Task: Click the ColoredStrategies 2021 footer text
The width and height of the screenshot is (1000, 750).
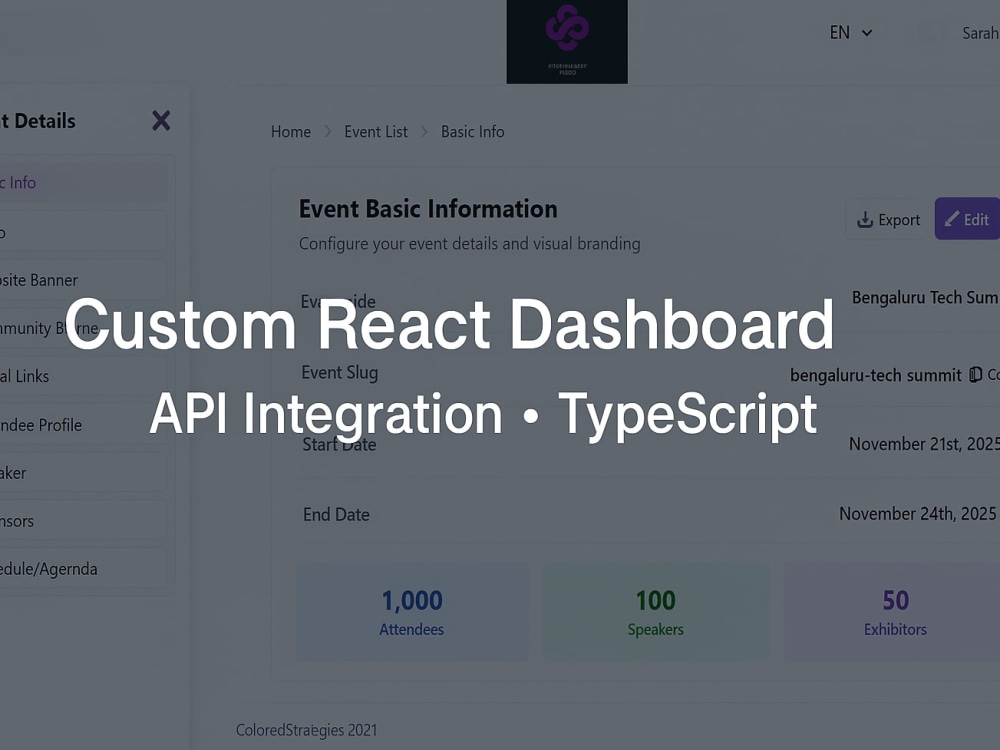Action: 306,730
